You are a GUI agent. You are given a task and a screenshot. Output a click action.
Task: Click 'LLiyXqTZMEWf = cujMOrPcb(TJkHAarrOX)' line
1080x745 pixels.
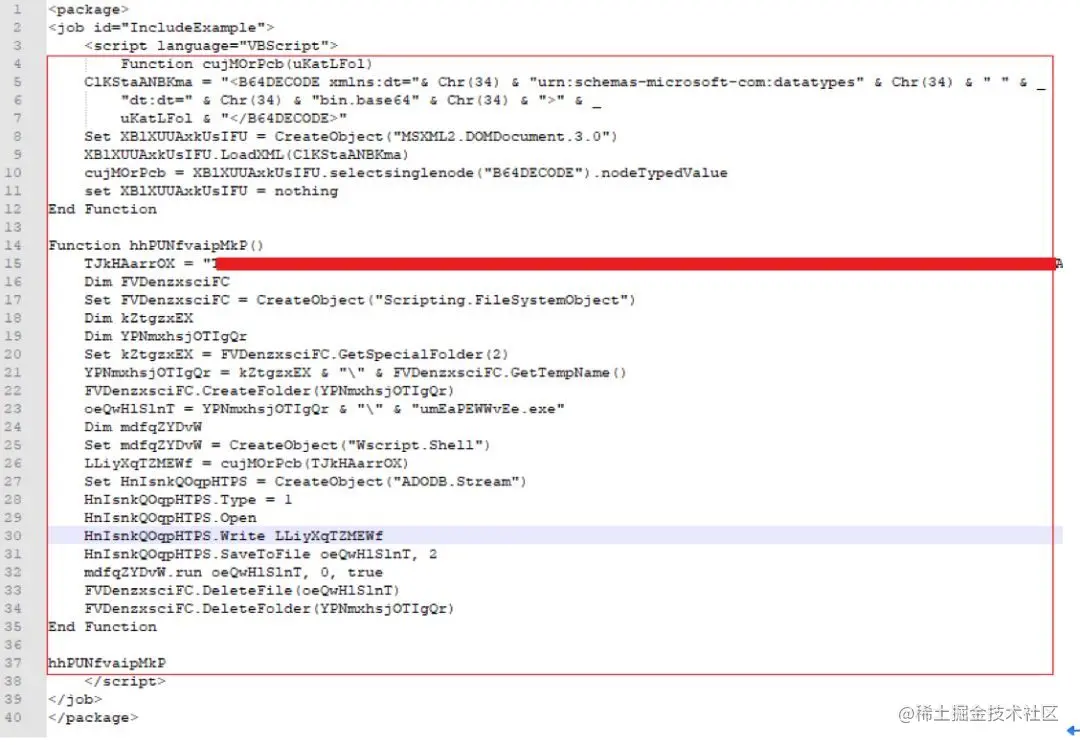tap(247, 463)
